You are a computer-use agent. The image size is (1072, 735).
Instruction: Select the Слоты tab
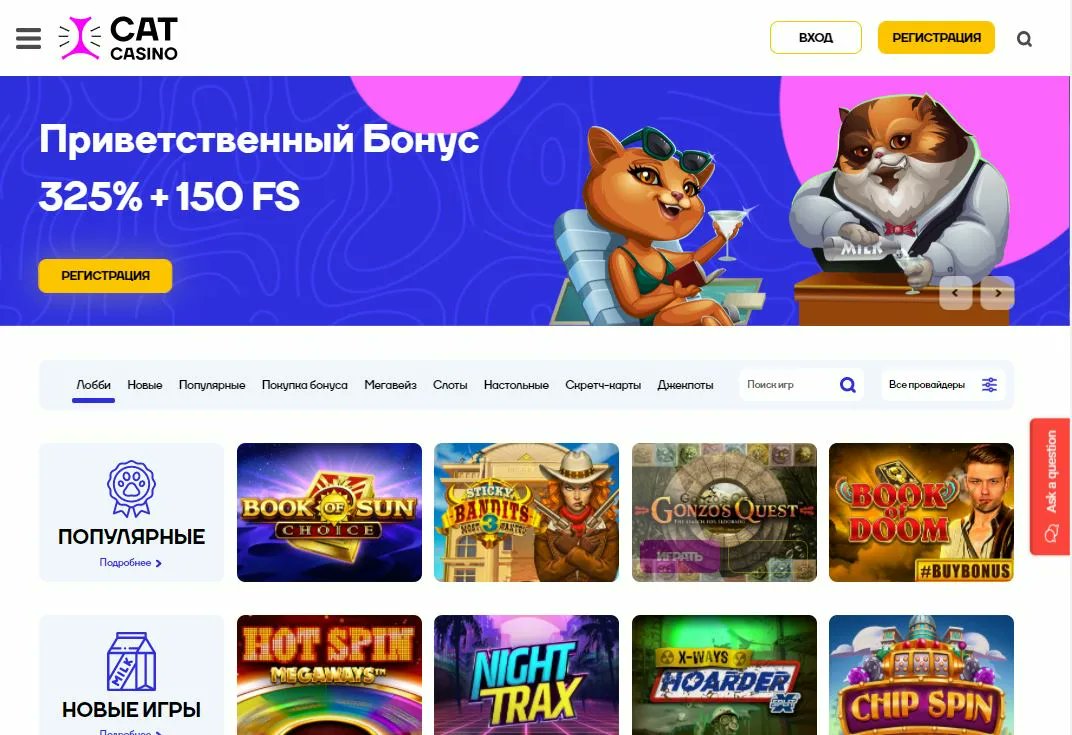point(450,385)
